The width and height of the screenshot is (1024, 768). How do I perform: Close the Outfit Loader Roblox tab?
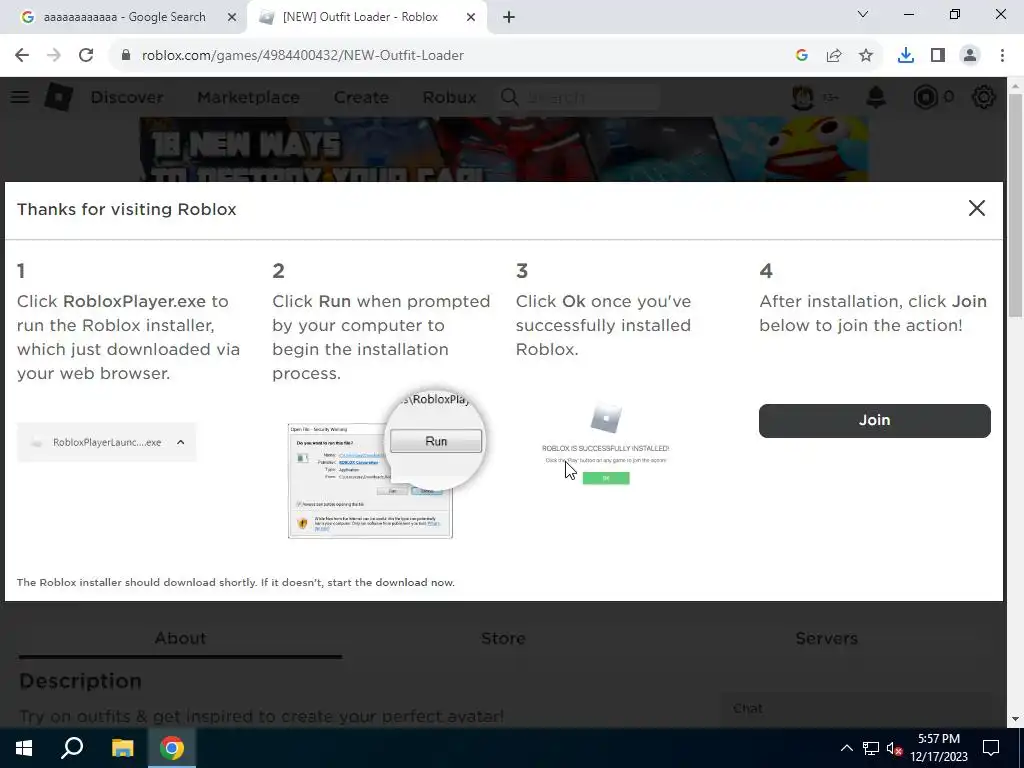(471, 18)
